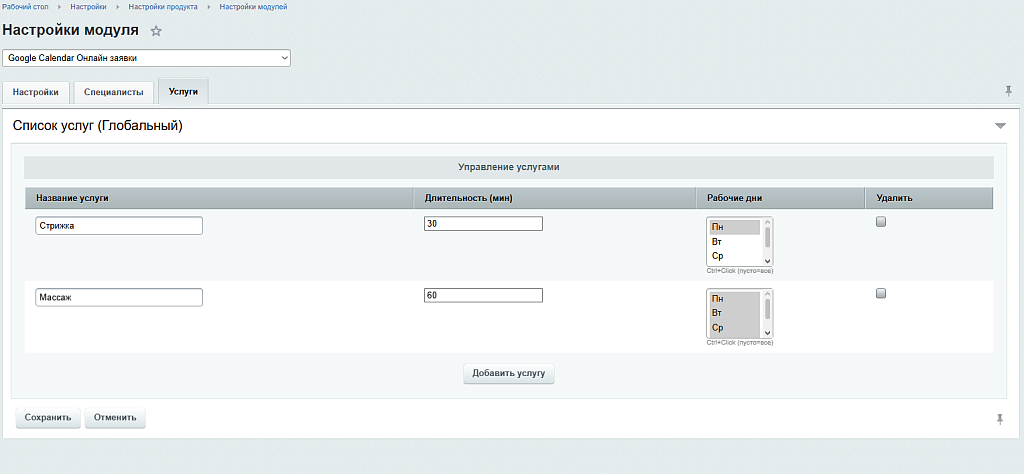Click the Сохранить button

[48, 417]
